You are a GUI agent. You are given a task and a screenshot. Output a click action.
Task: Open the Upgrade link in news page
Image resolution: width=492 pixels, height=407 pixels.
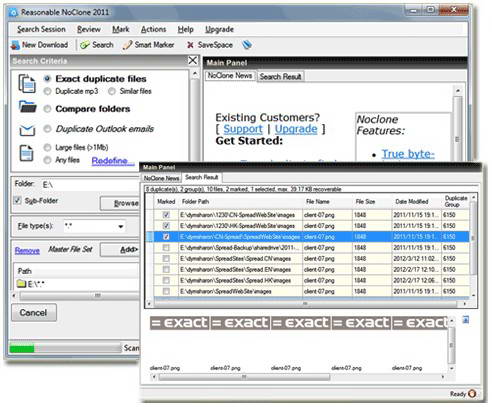[296, 129]
